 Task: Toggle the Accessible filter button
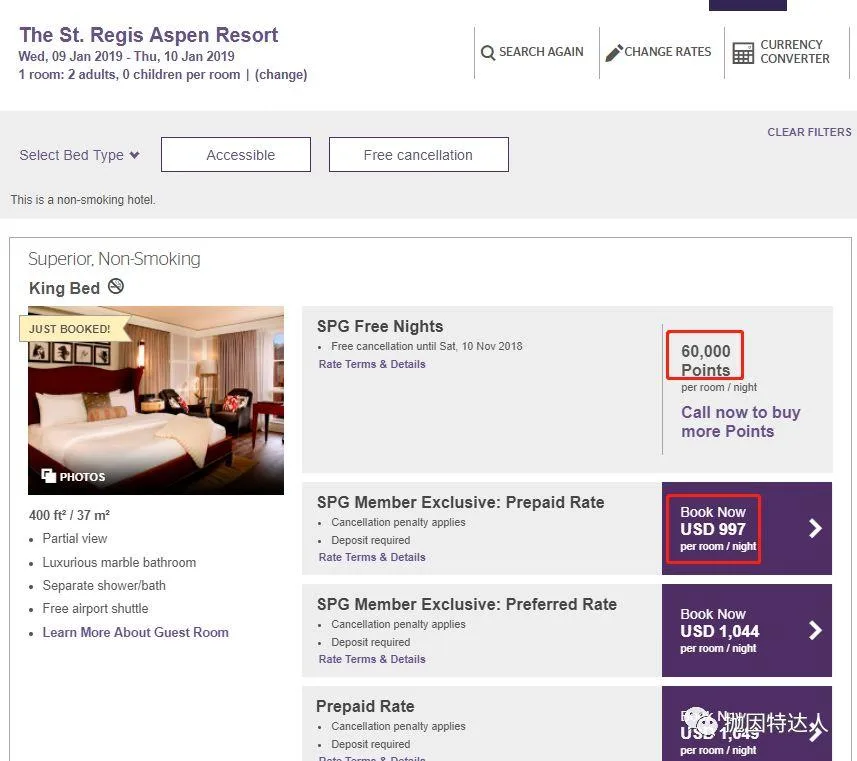[236, 155]
